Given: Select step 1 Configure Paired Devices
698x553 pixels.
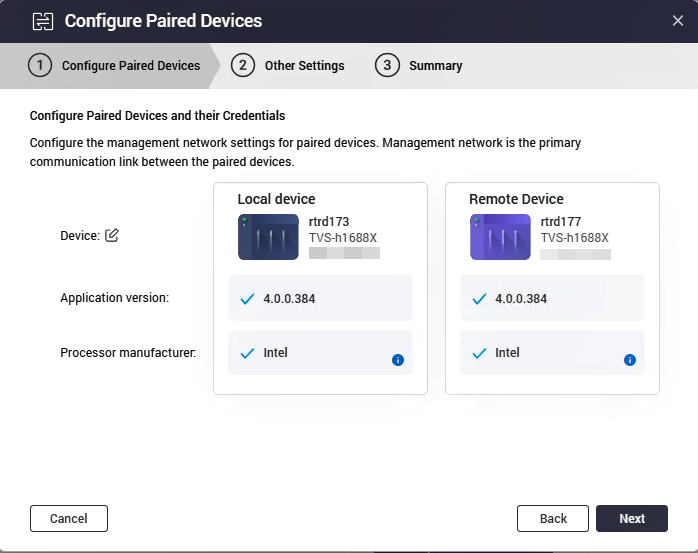Looking at the screenshot, I should pyautogui.click(x=116, y=66).
